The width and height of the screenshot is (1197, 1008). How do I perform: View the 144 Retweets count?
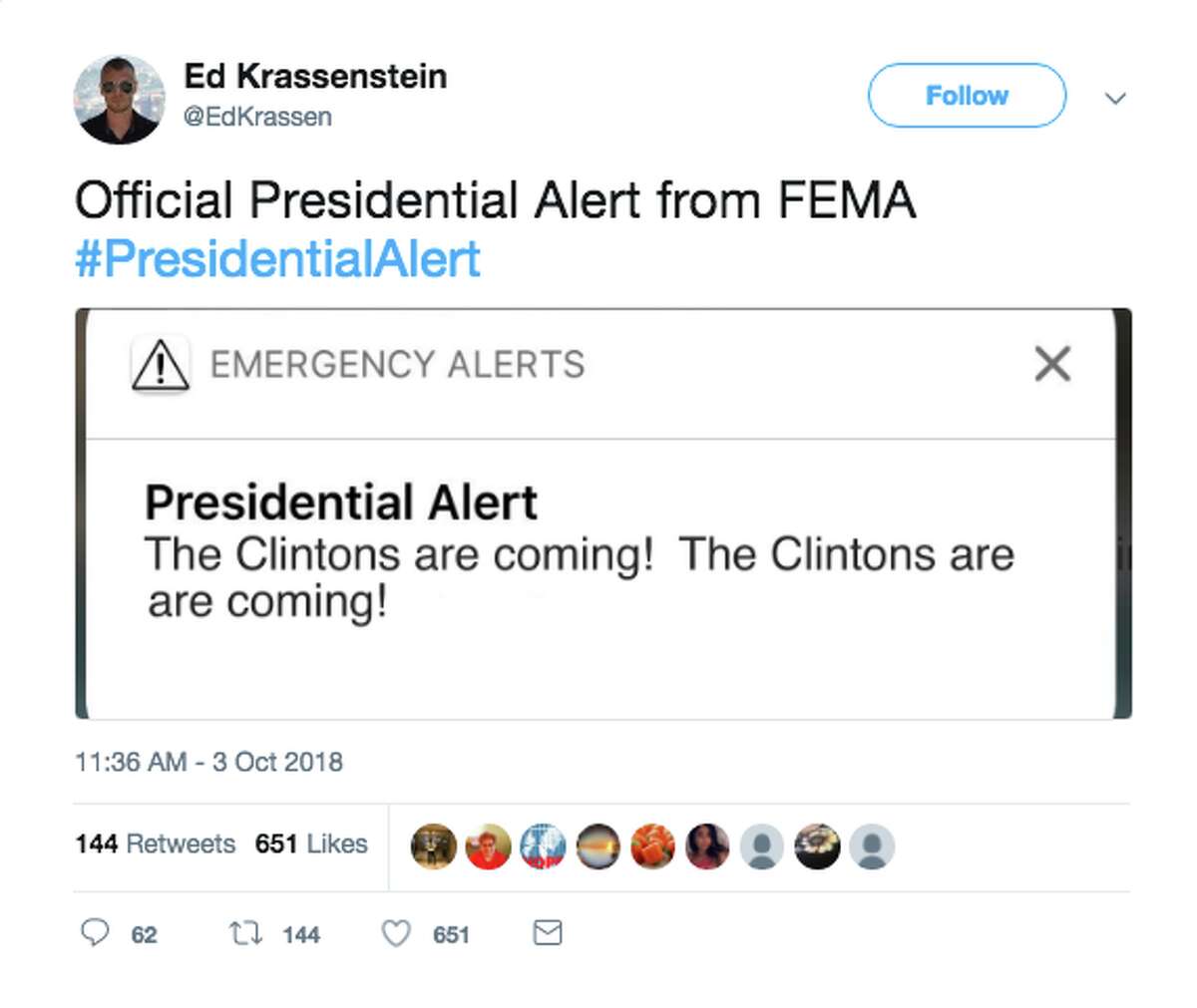pos(155,843)
